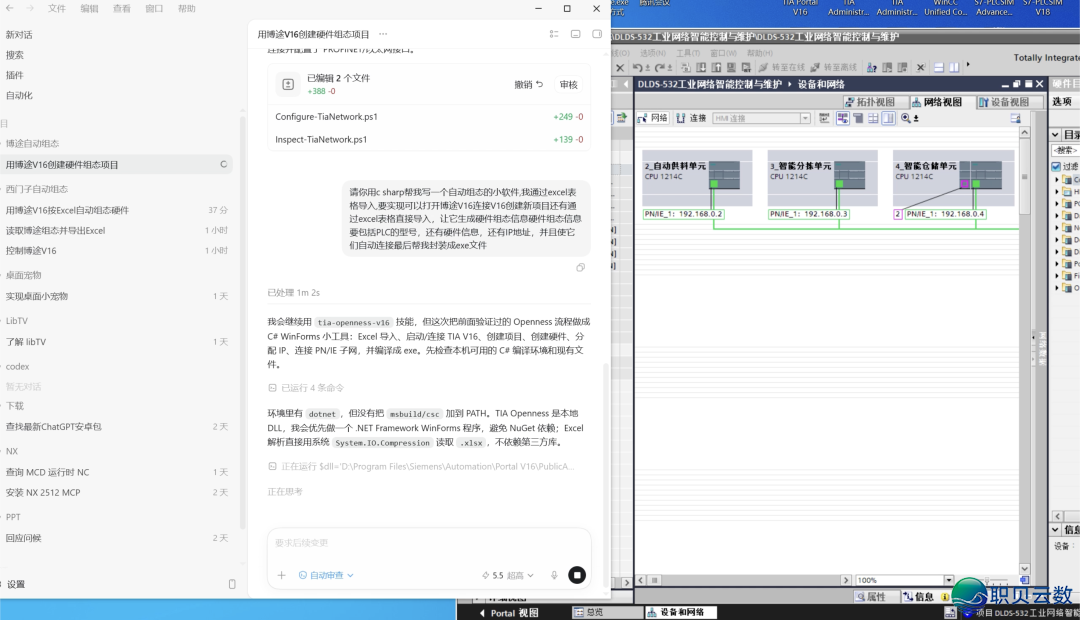Switch to Portal 视图

pyautogui.click(x=508, y=612)
